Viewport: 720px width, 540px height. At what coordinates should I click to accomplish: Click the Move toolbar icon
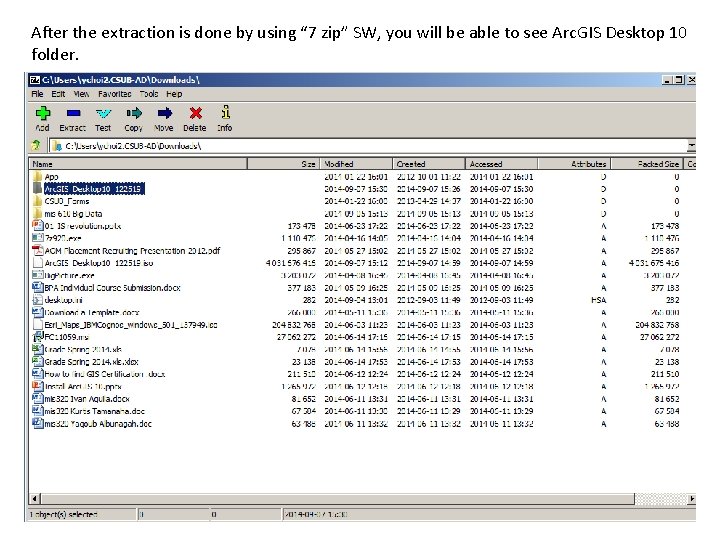tap(164, 113)
